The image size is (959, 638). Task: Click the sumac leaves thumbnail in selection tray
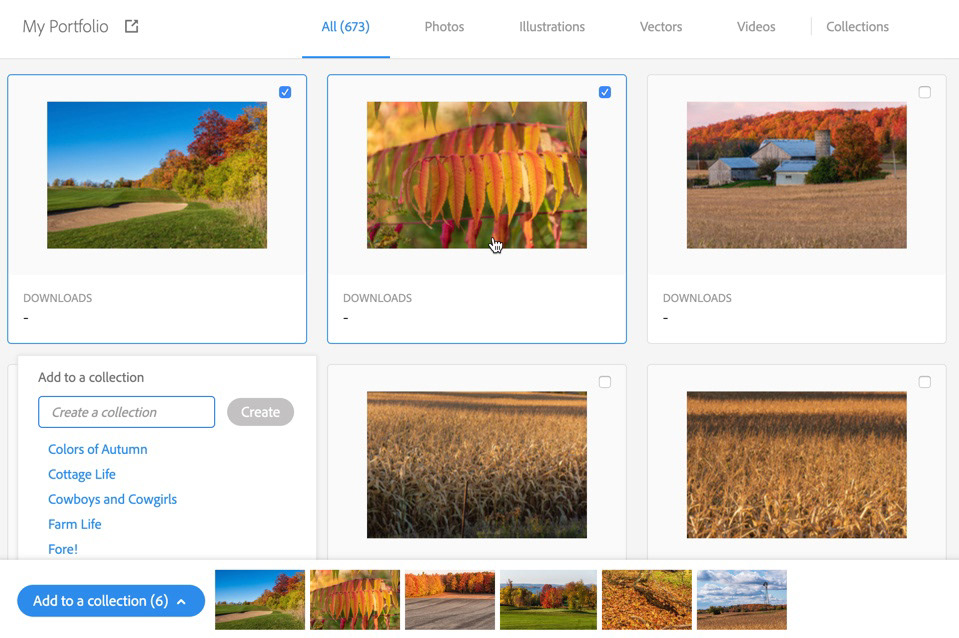click(355, 600)
